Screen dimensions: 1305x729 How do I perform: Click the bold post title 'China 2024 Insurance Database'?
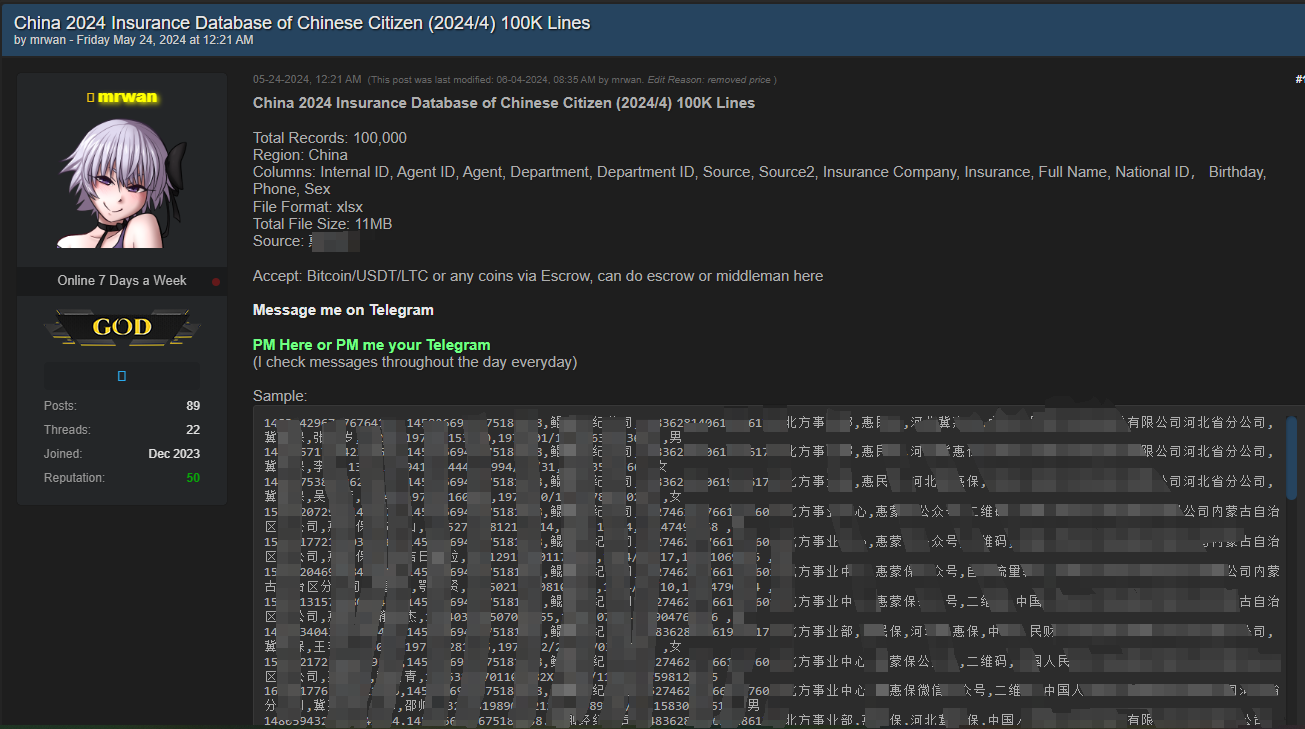click(504, 103)
